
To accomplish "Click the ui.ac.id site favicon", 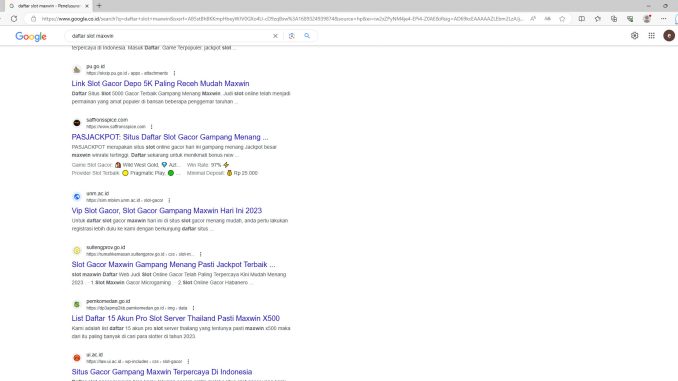I will tap(77, 358).
